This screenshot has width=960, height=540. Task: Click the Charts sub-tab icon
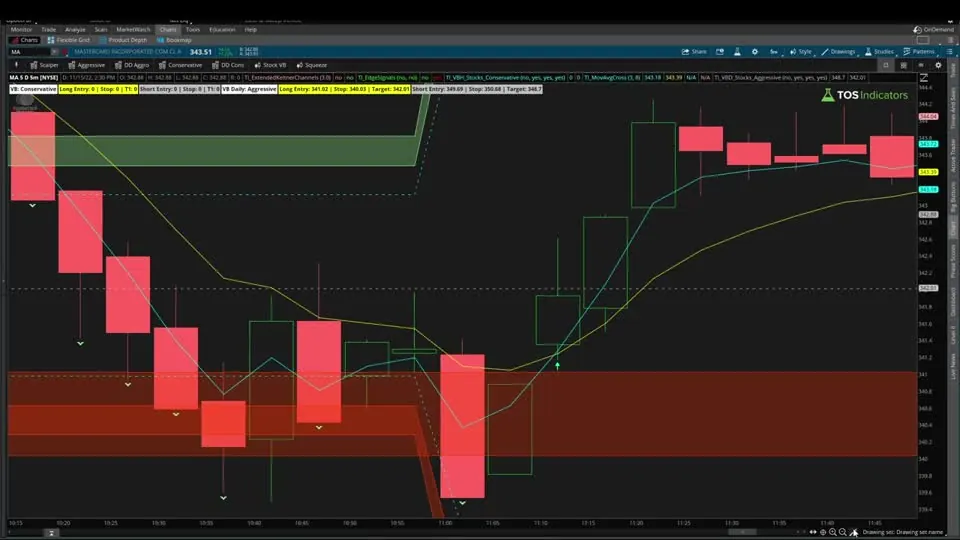pos(14,40)
